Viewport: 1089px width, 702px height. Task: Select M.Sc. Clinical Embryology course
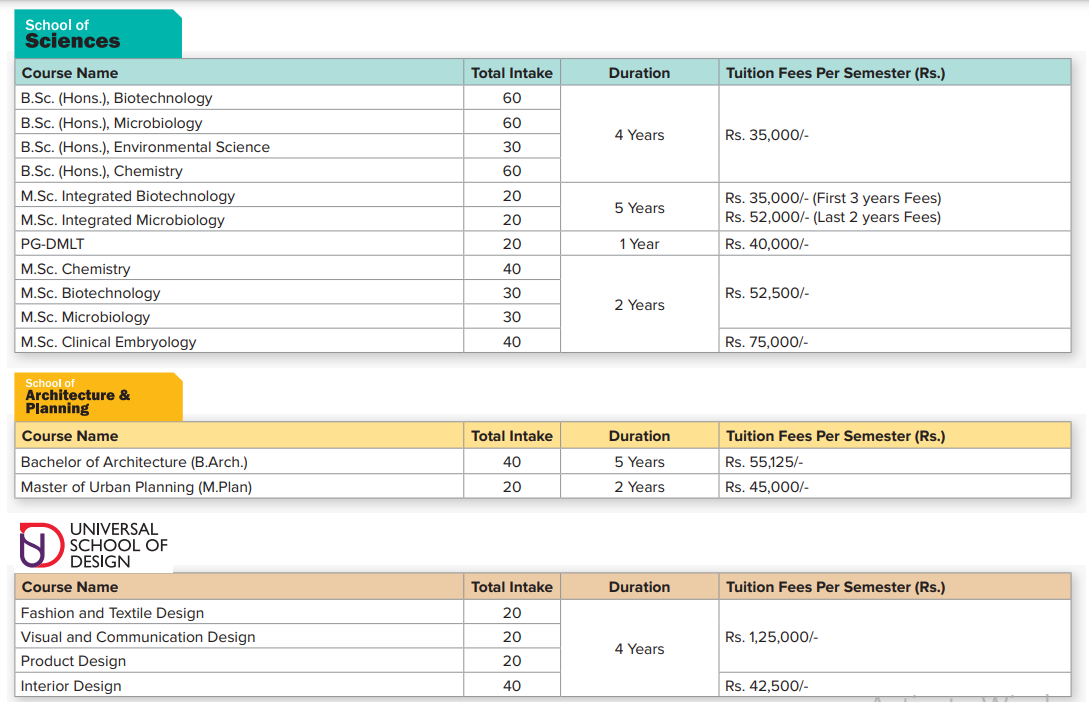[109, 342]
